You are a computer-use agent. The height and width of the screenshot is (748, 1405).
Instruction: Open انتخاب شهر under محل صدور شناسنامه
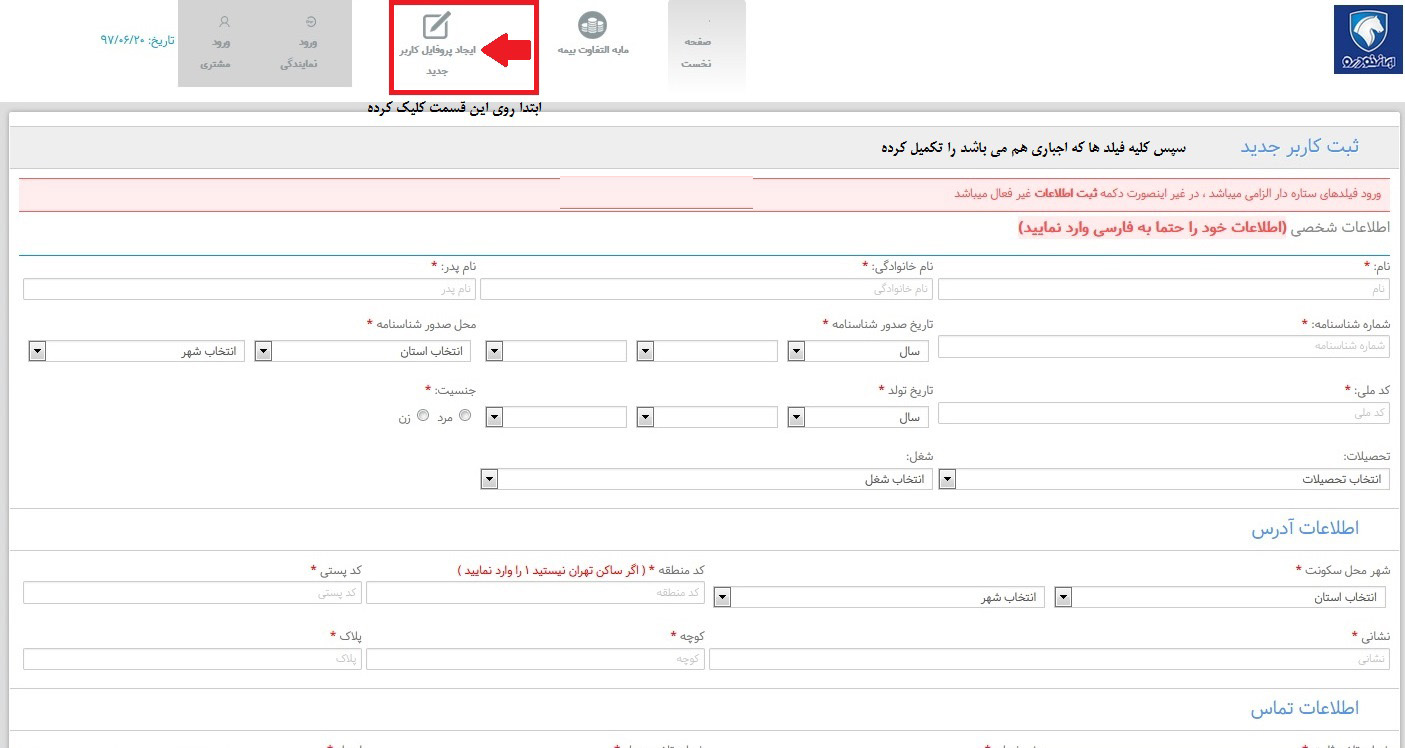(137, 351)
